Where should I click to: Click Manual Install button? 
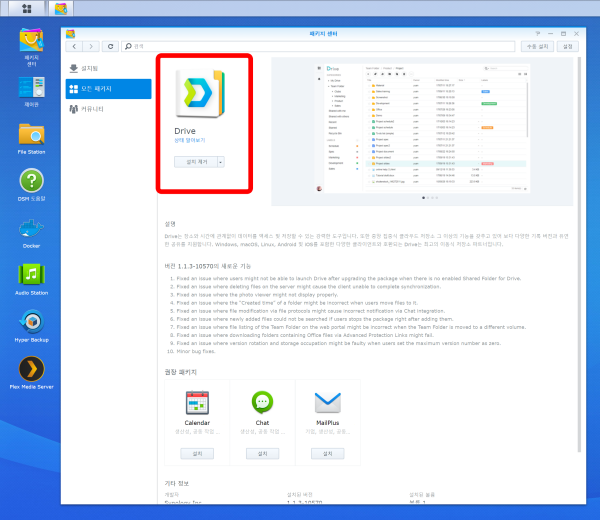click(x=537, y=46)
